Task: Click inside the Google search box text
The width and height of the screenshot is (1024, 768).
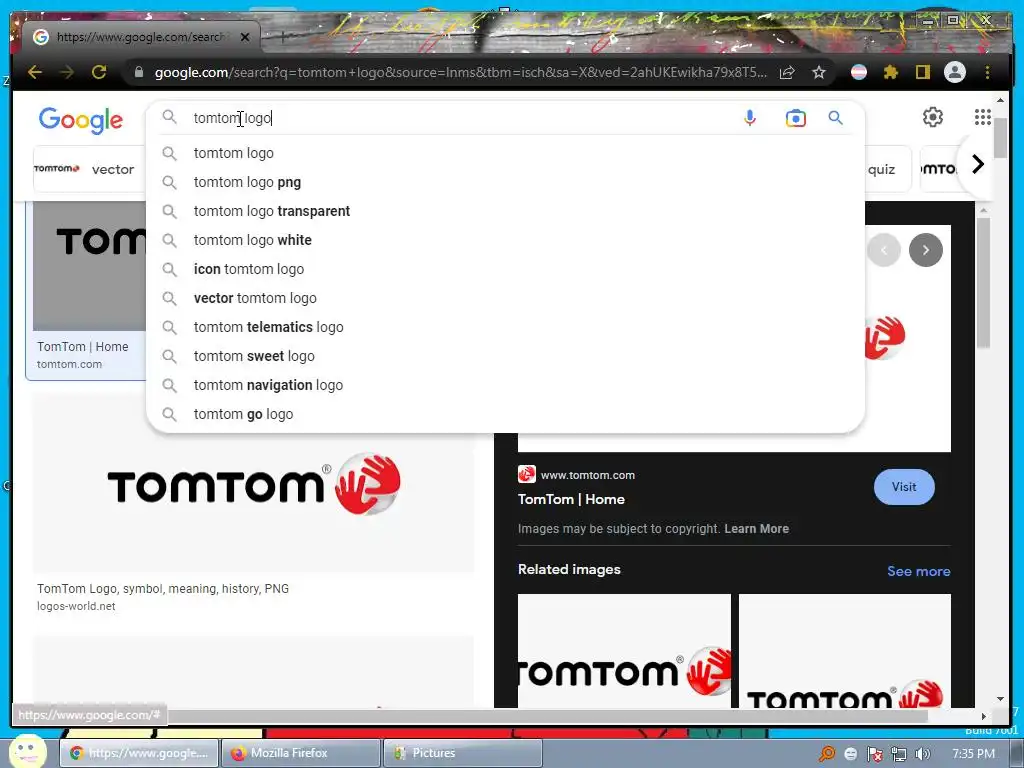Action: click(x=232, y=118)
